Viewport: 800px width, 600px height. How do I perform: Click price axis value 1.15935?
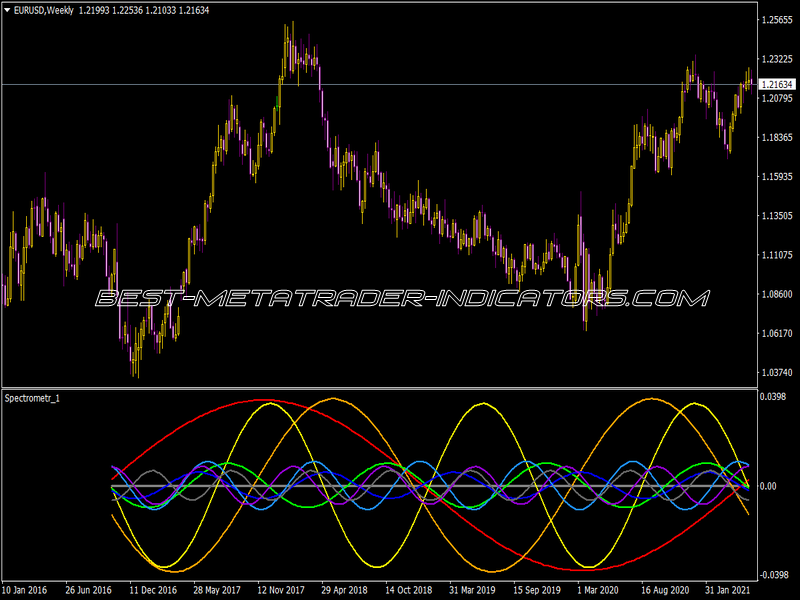(777, 177)
